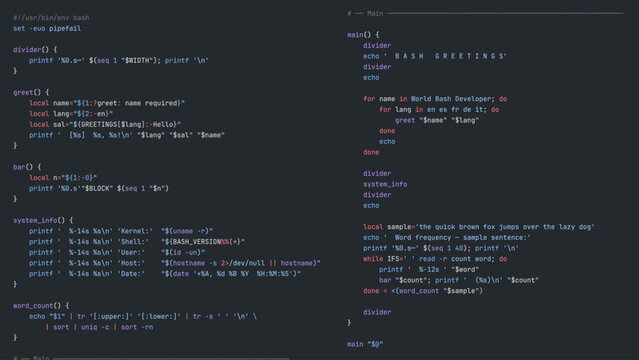Click the printf line for 'Kernel:' with uname -r
Viewport: 639px width, 360px height.
121,231
